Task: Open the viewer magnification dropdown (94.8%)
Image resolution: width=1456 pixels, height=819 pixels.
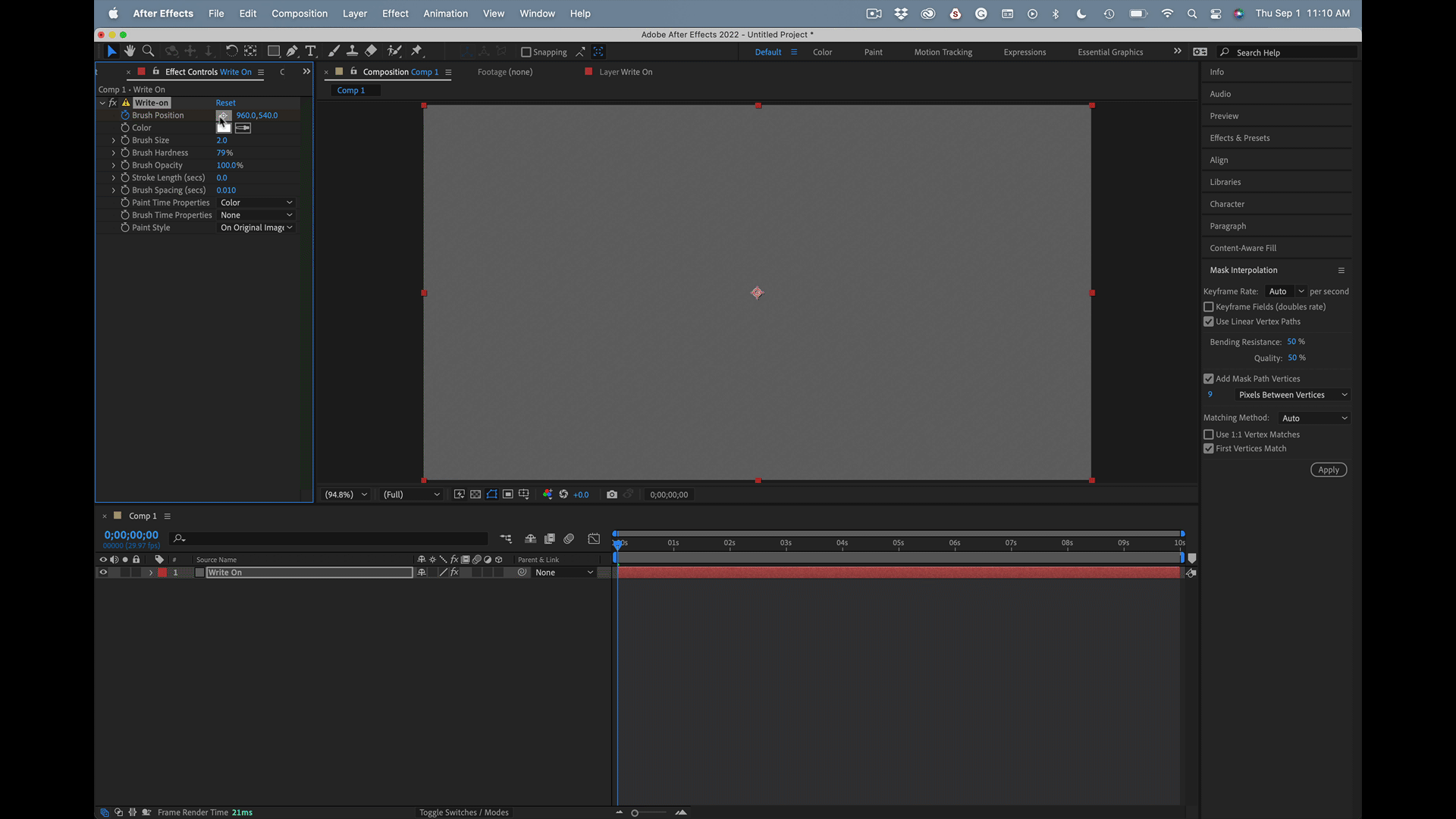Action: pyautogui.click(x=346, y=494)
